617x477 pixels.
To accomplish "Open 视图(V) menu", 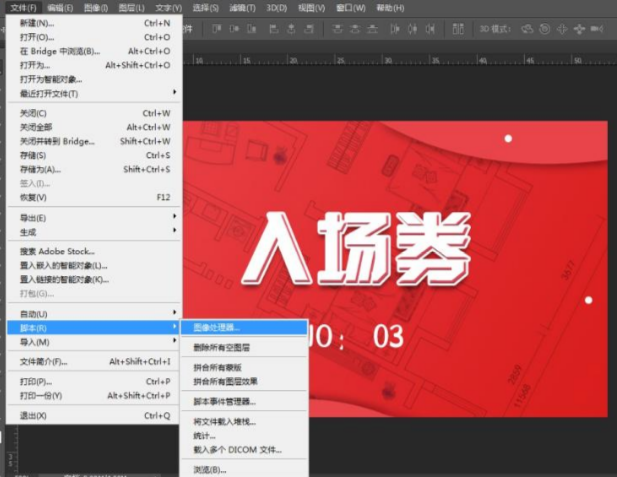I will click(312, 8).
